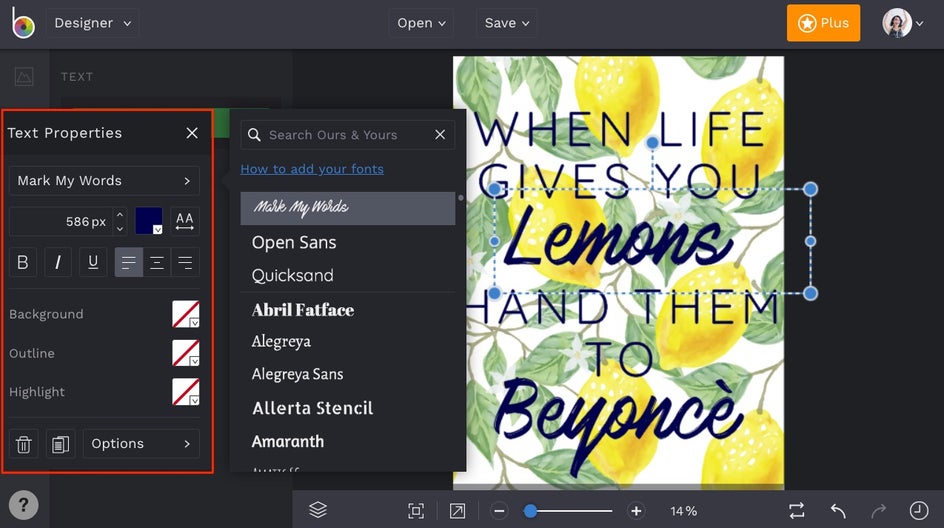The image size is (944, 528).
Task: Open the navy text color swatch
Action: tap(148, 221)
